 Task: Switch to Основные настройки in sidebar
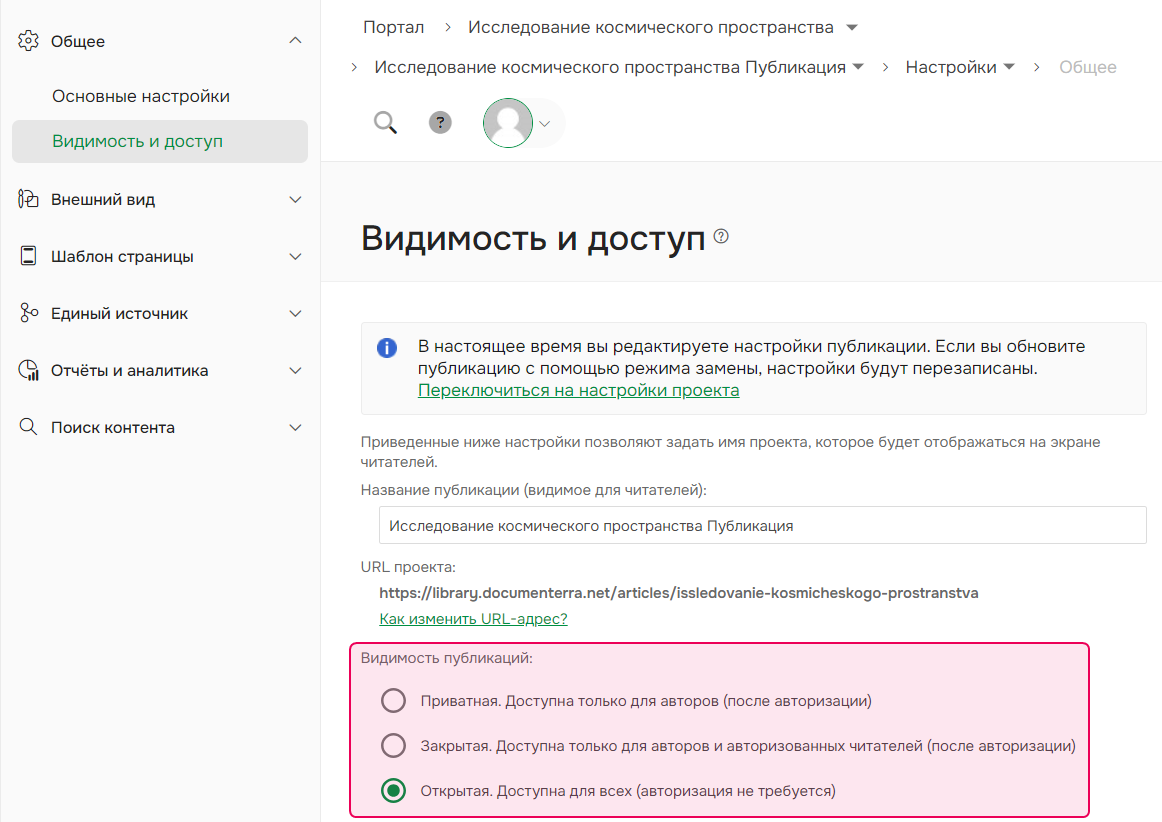coord(140,95)
